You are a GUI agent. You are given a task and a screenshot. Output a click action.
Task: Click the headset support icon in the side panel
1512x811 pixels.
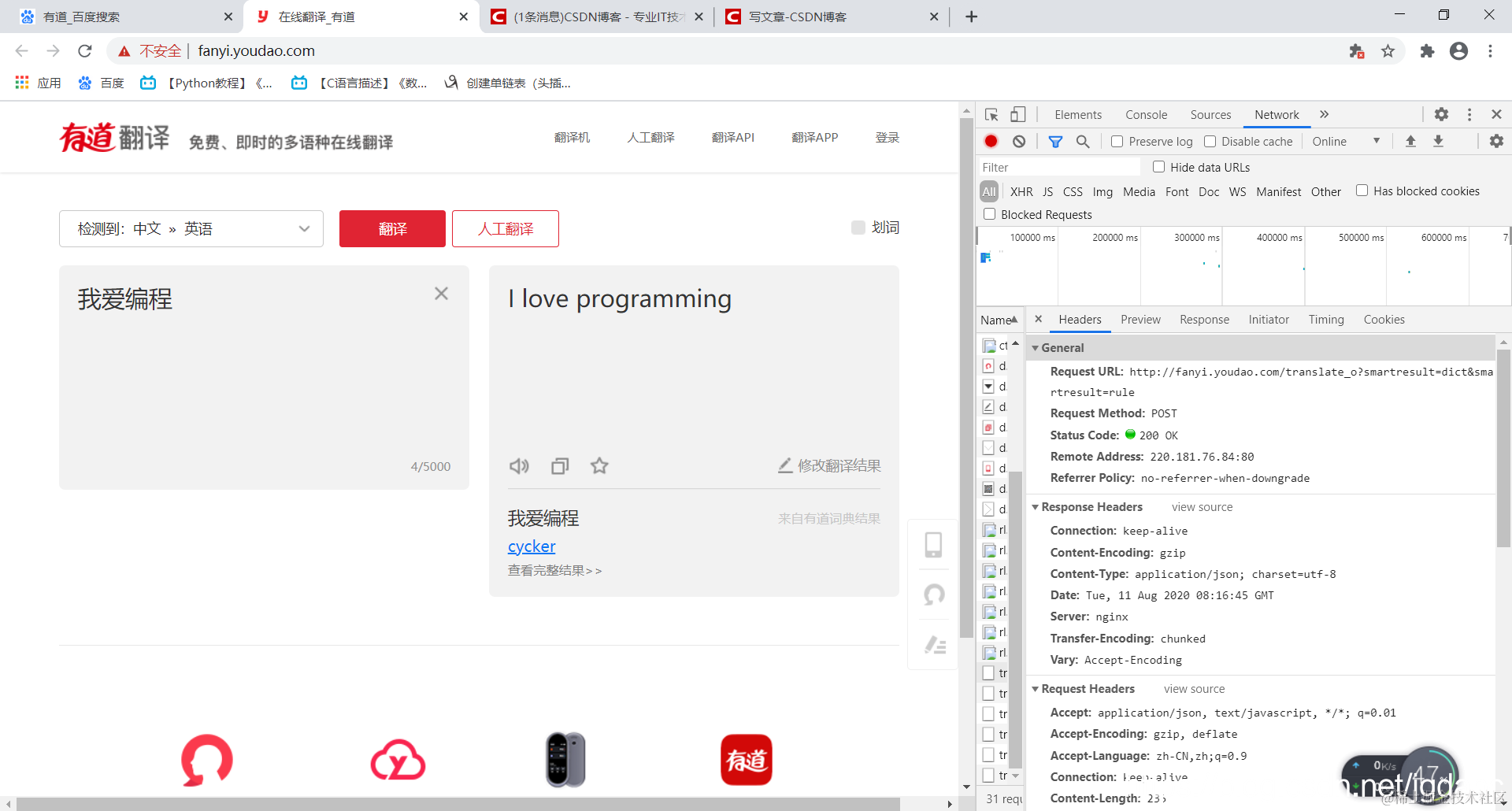934,595
